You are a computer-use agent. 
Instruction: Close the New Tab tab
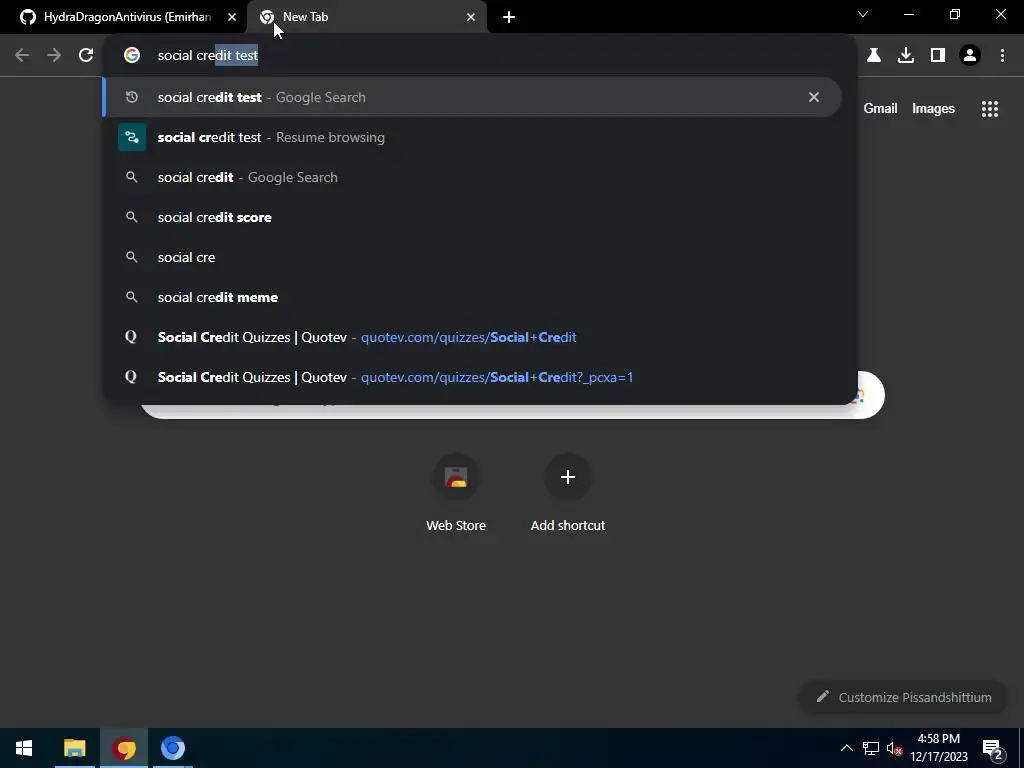(471, 17)
